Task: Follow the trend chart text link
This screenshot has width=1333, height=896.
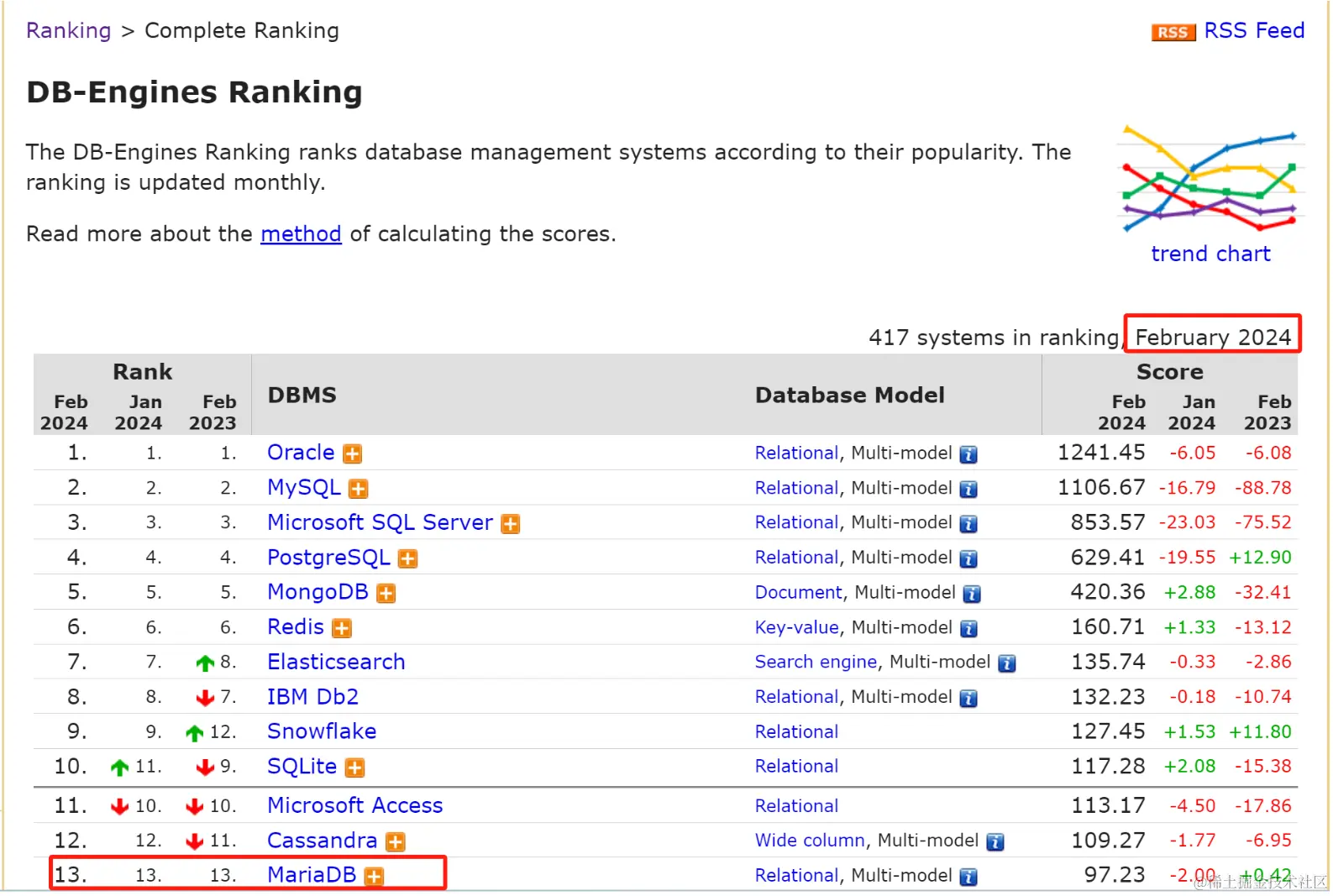Action: tap(1210, 254)
